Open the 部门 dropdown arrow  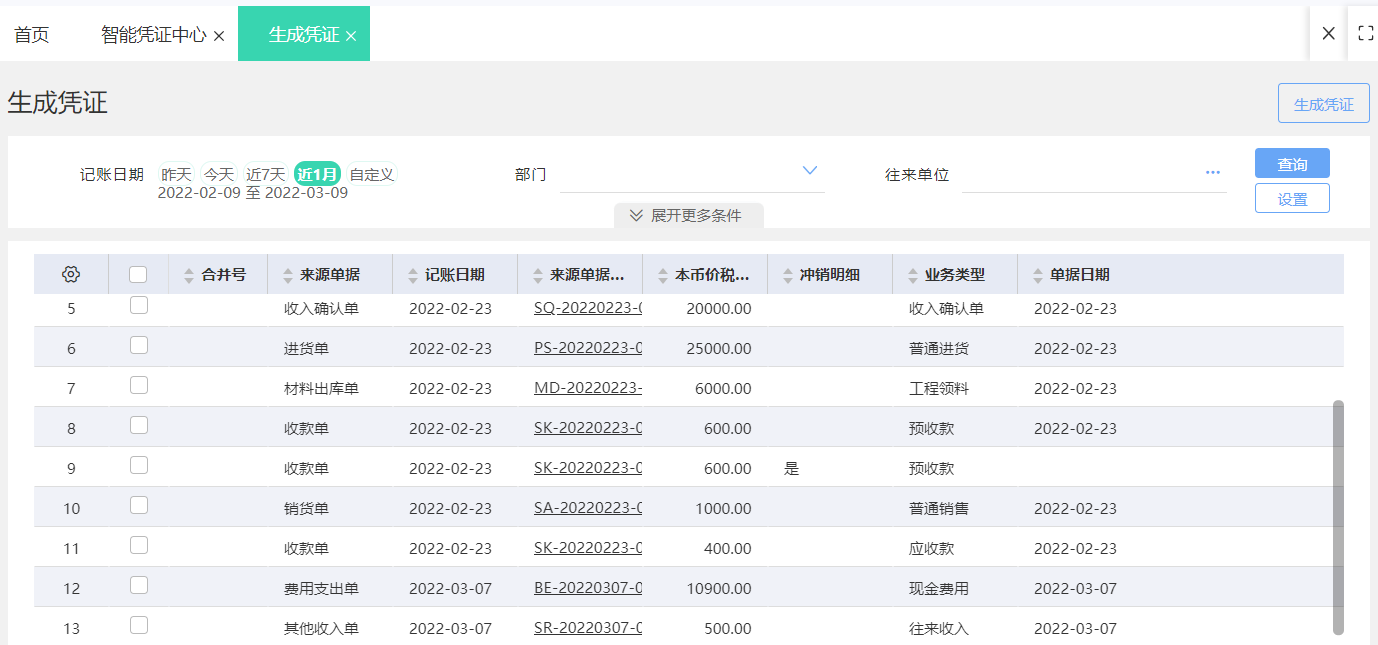[810, 171]
